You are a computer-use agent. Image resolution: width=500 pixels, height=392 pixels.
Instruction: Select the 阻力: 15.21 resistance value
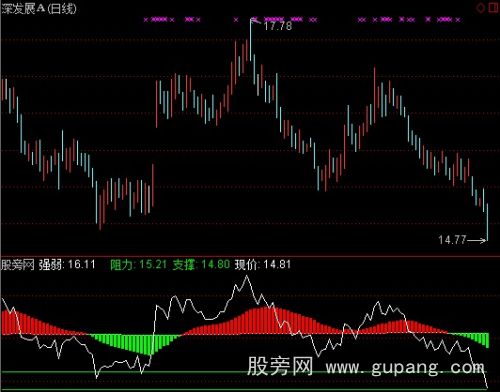tap(138, 265)
